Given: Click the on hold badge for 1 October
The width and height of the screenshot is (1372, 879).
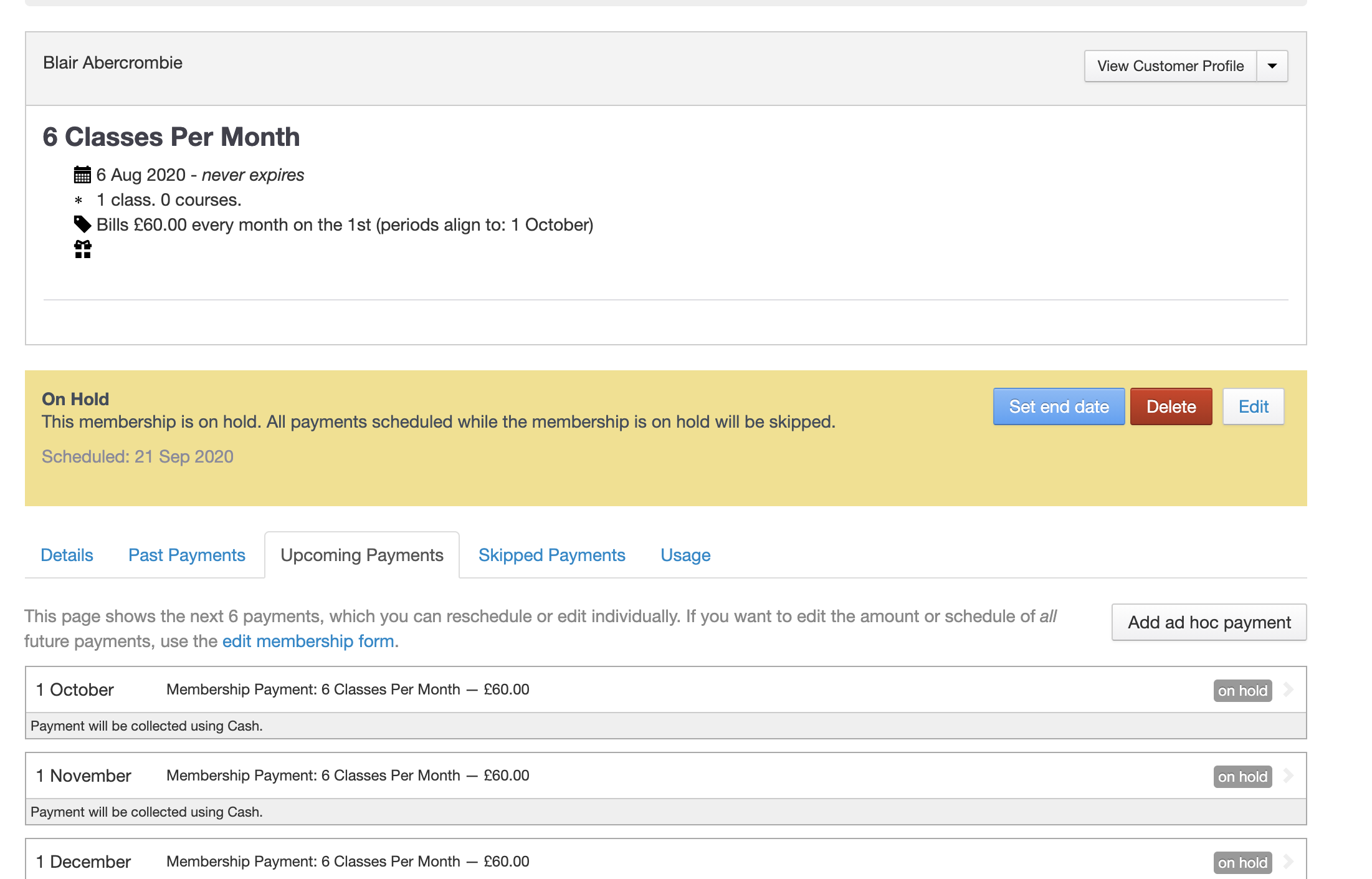Looking at the screenshot, I should 1242,691.
